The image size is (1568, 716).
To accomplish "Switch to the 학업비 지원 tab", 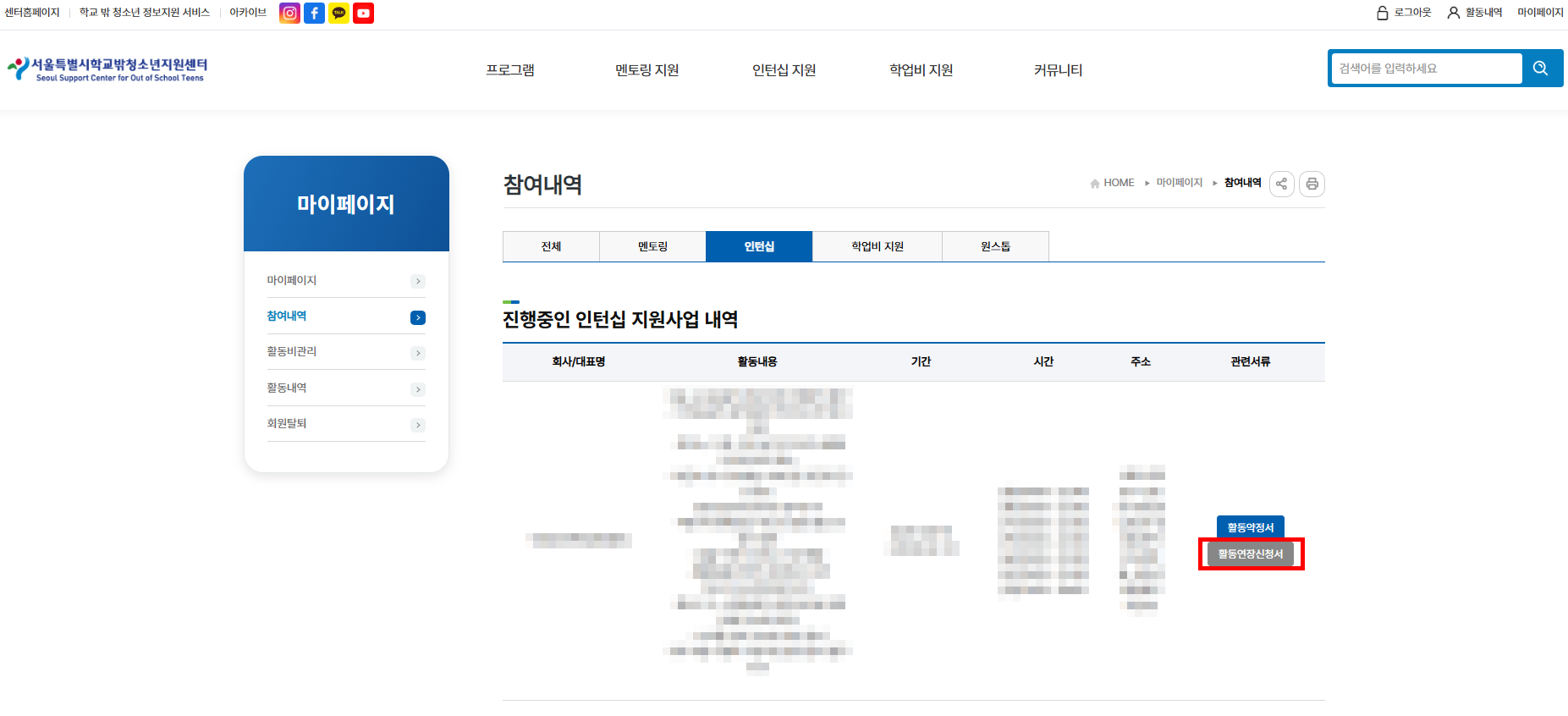I will (x=878, y=246).
